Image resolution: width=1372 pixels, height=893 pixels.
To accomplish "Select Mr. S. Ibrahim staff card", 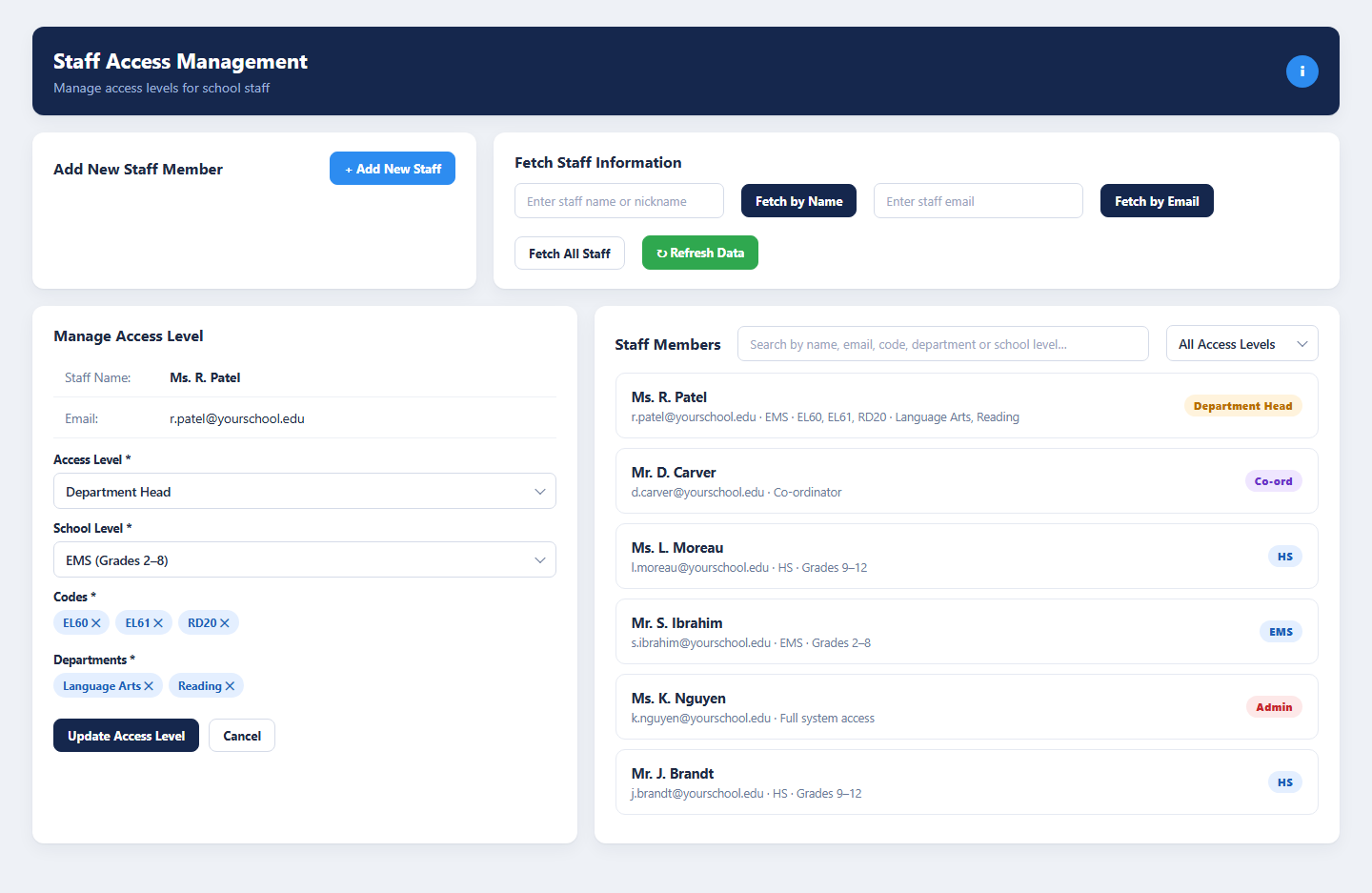I will [x=967, y=632].
